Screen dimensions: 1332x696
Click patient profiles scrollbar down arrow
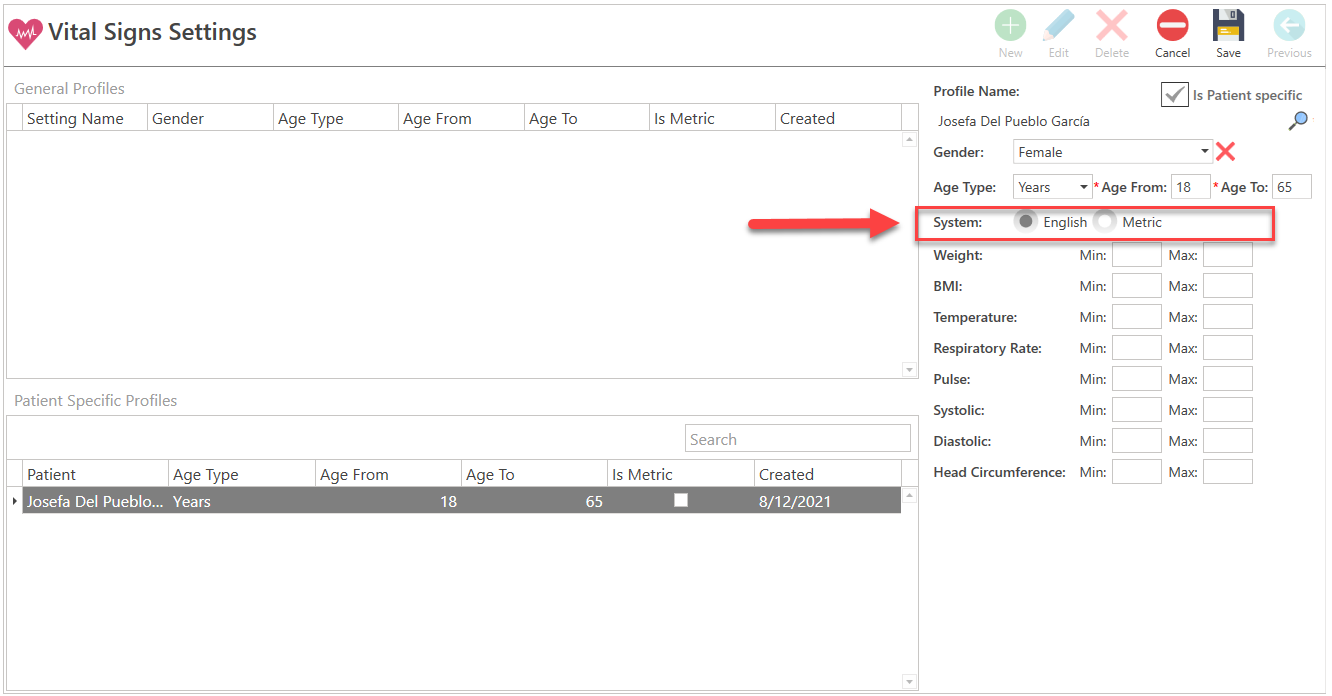pyautogui.click(x=909, y=682)
